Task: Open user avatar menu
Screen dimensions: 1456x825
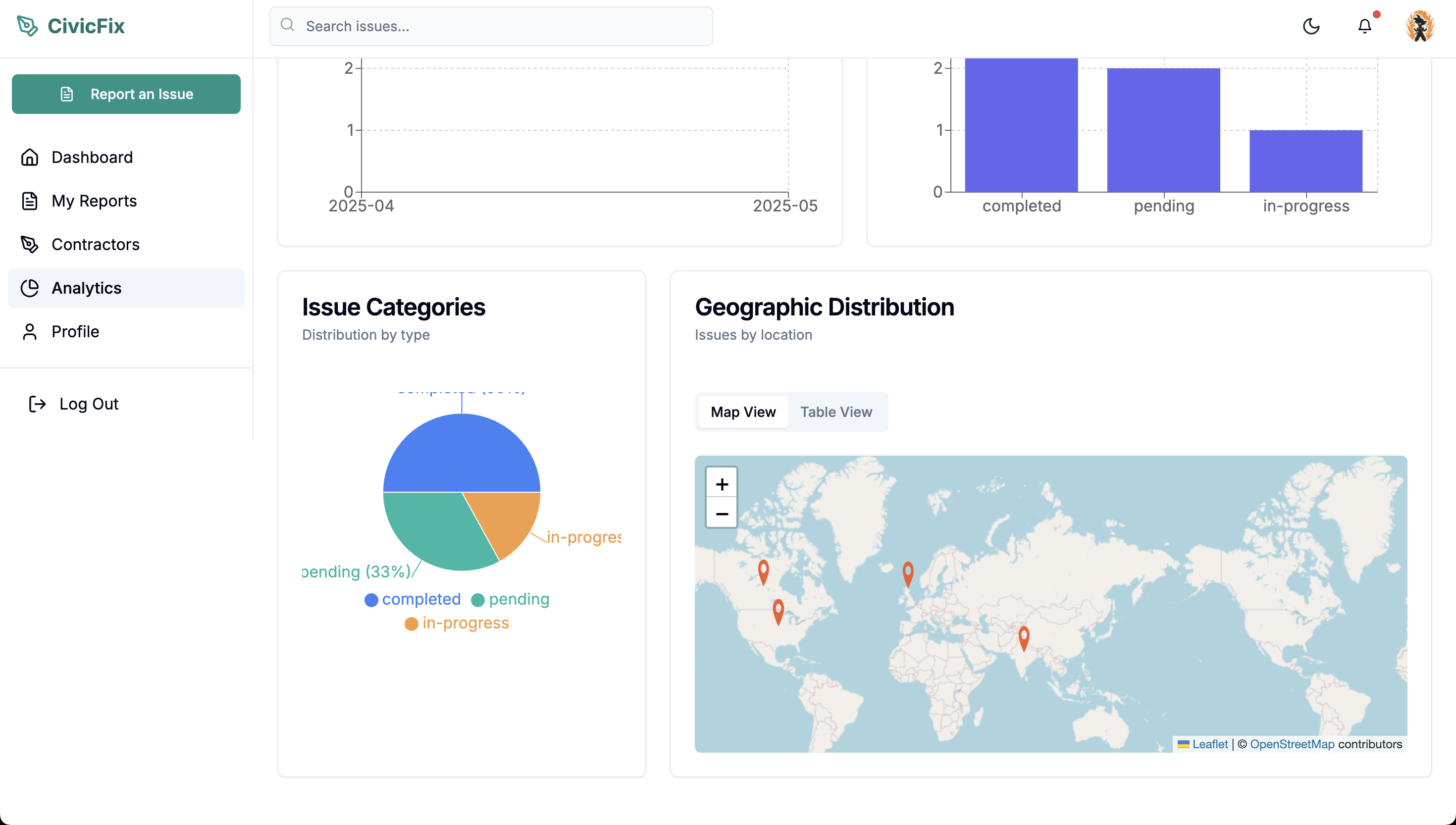Action: tap(1419, 26)
